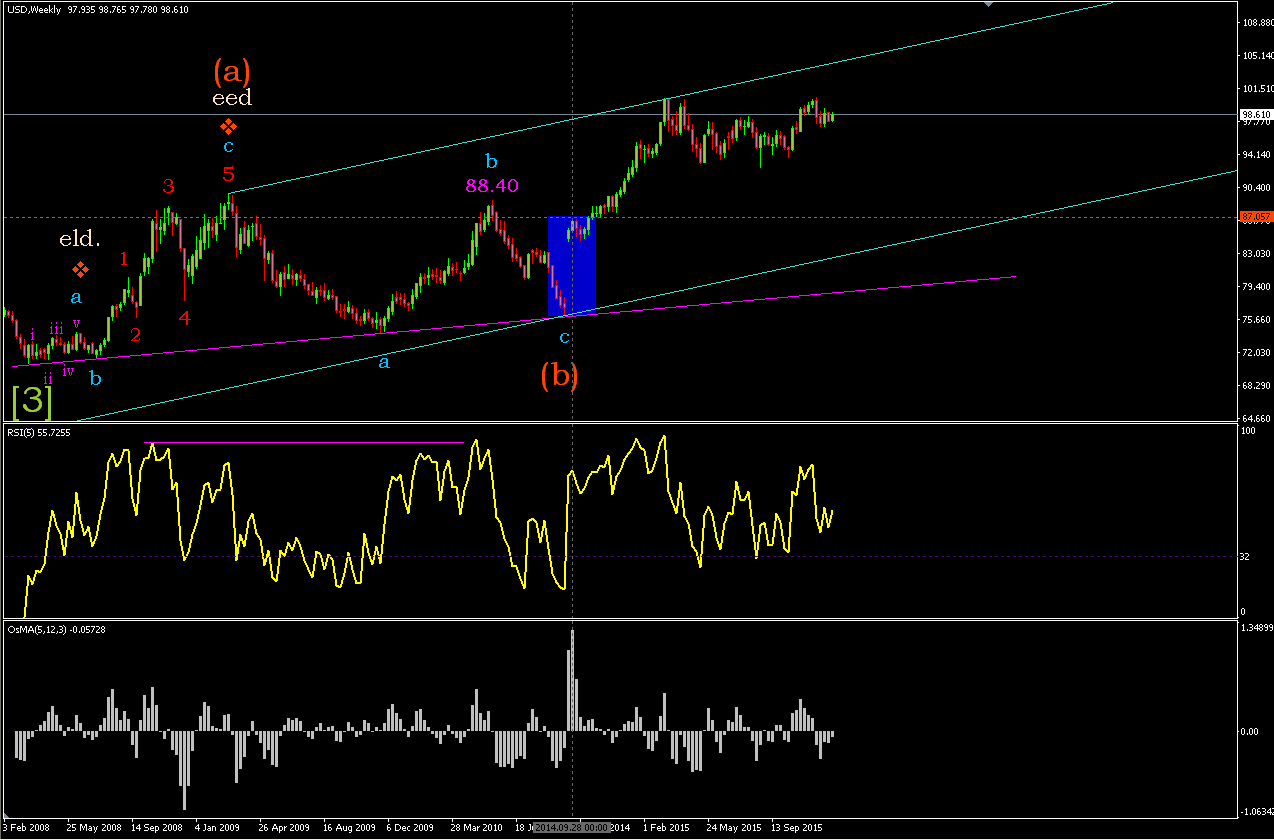Click the 72.030 price scale value
1274x840 pixels.
pos(1255,352)
